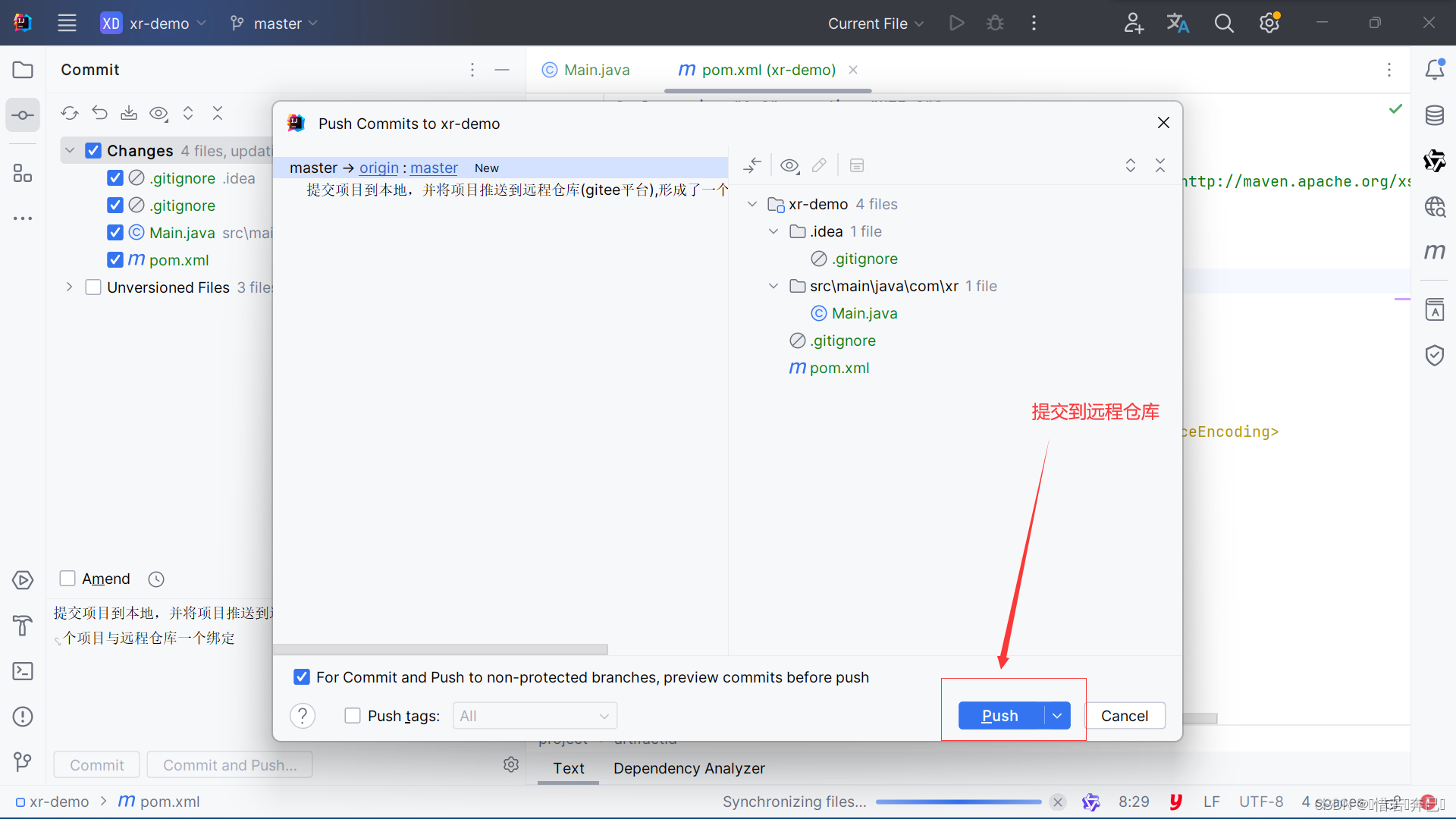The image size is (1456, 819).
Task: Toggle preview commits before push checkbox
Action: tap(301, 677)
